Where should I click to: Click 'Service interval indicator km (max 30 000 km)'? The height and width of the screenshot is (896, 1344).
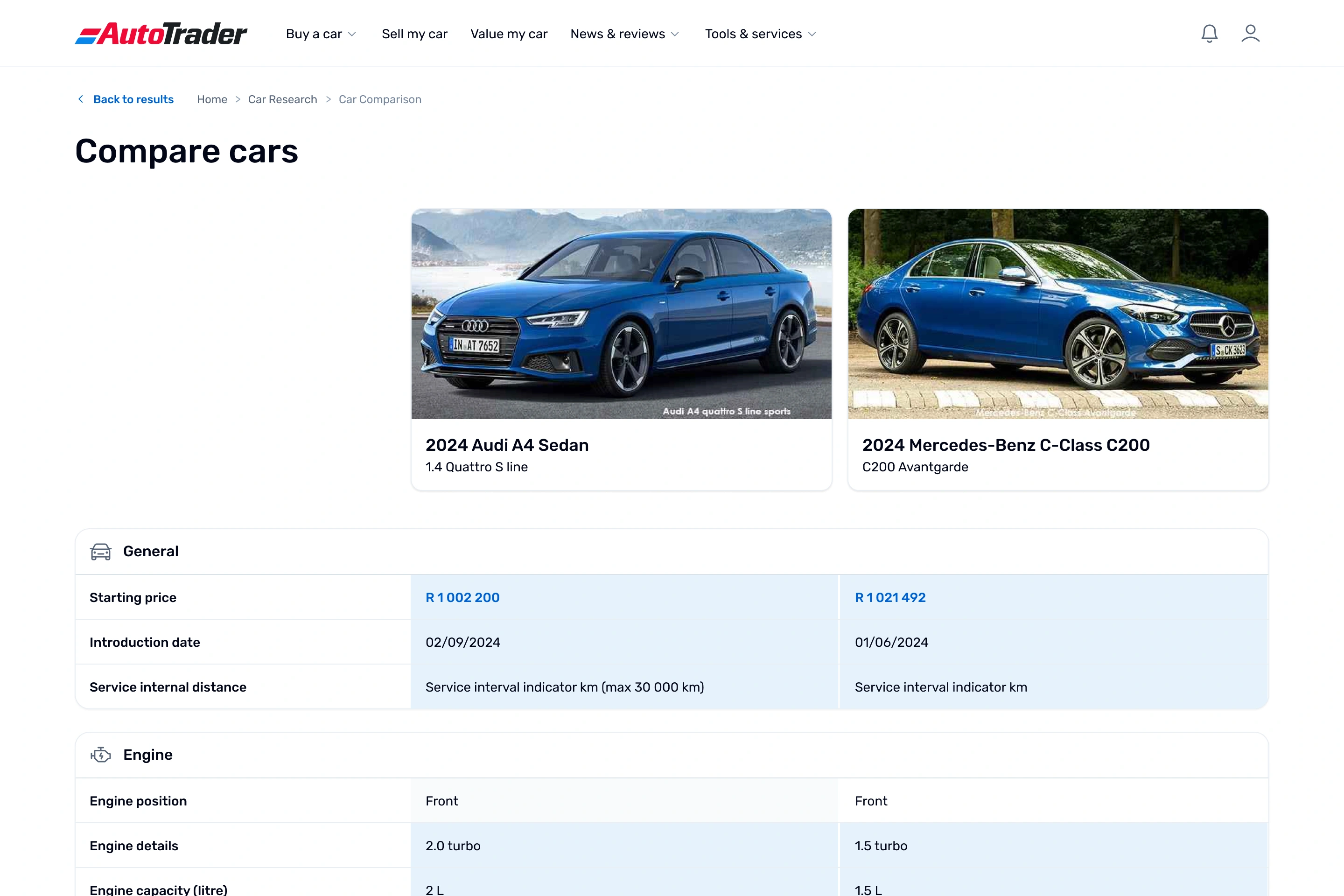pyautogui.click(x=565, y=687)
